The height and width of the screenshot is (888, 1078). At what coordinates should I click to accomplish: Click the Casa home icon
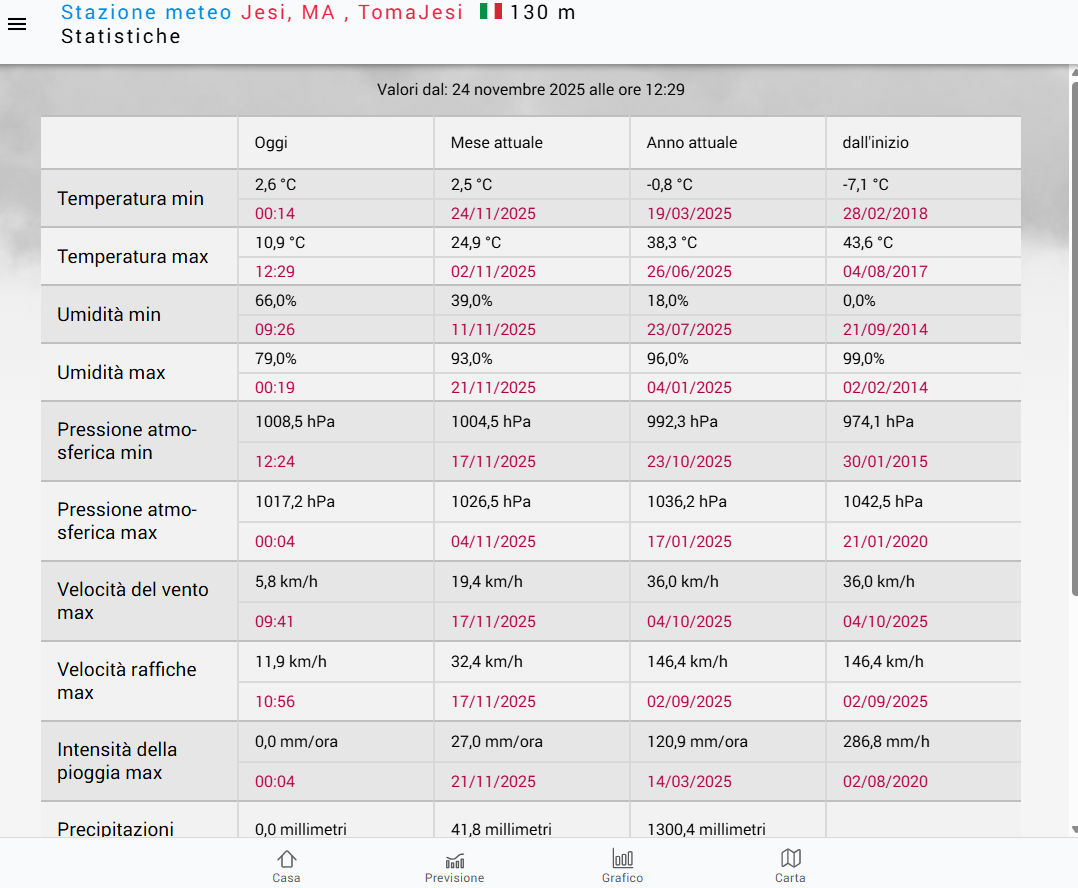coord(287,860)
